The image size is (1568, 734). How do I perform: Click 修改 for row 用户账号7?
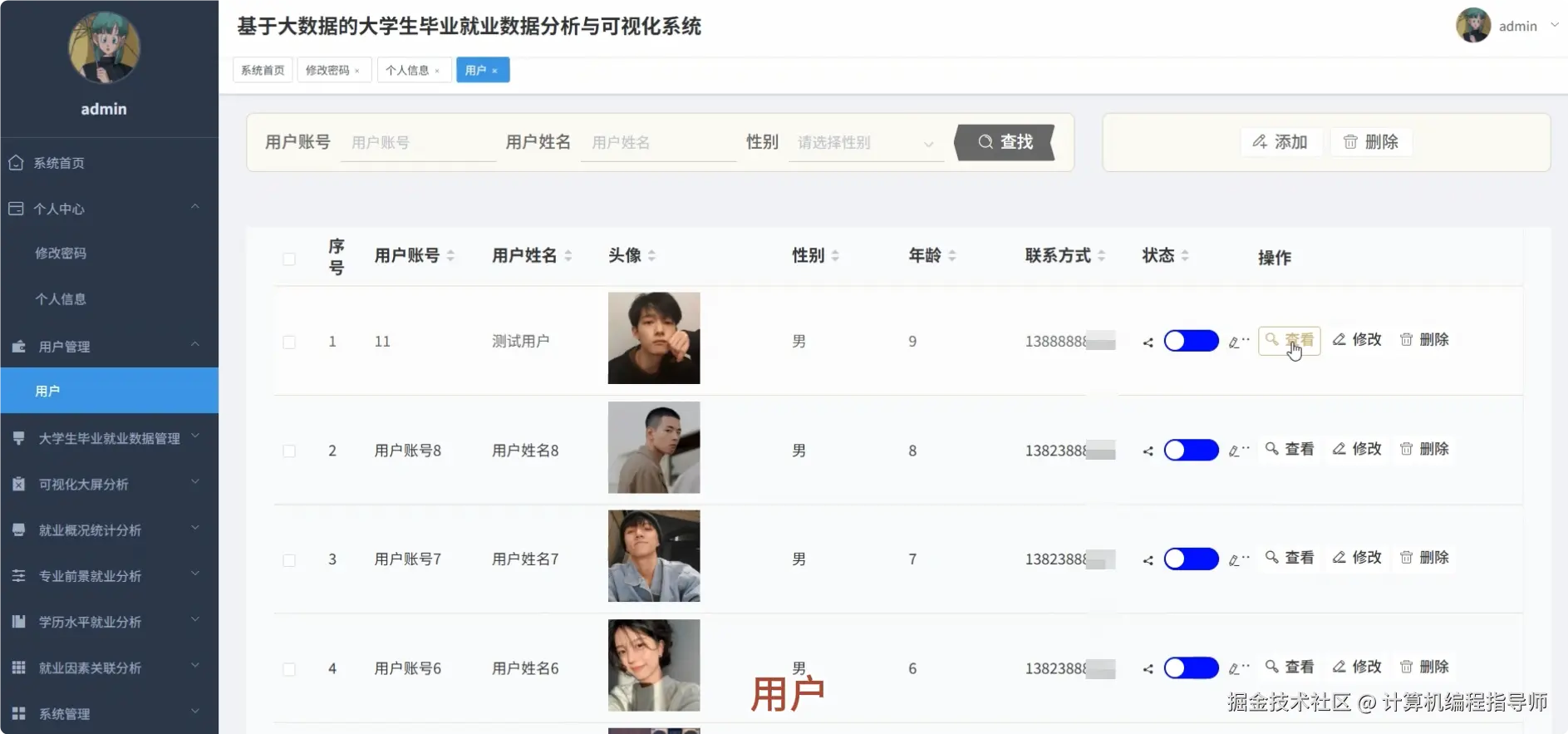point(1357,558)
